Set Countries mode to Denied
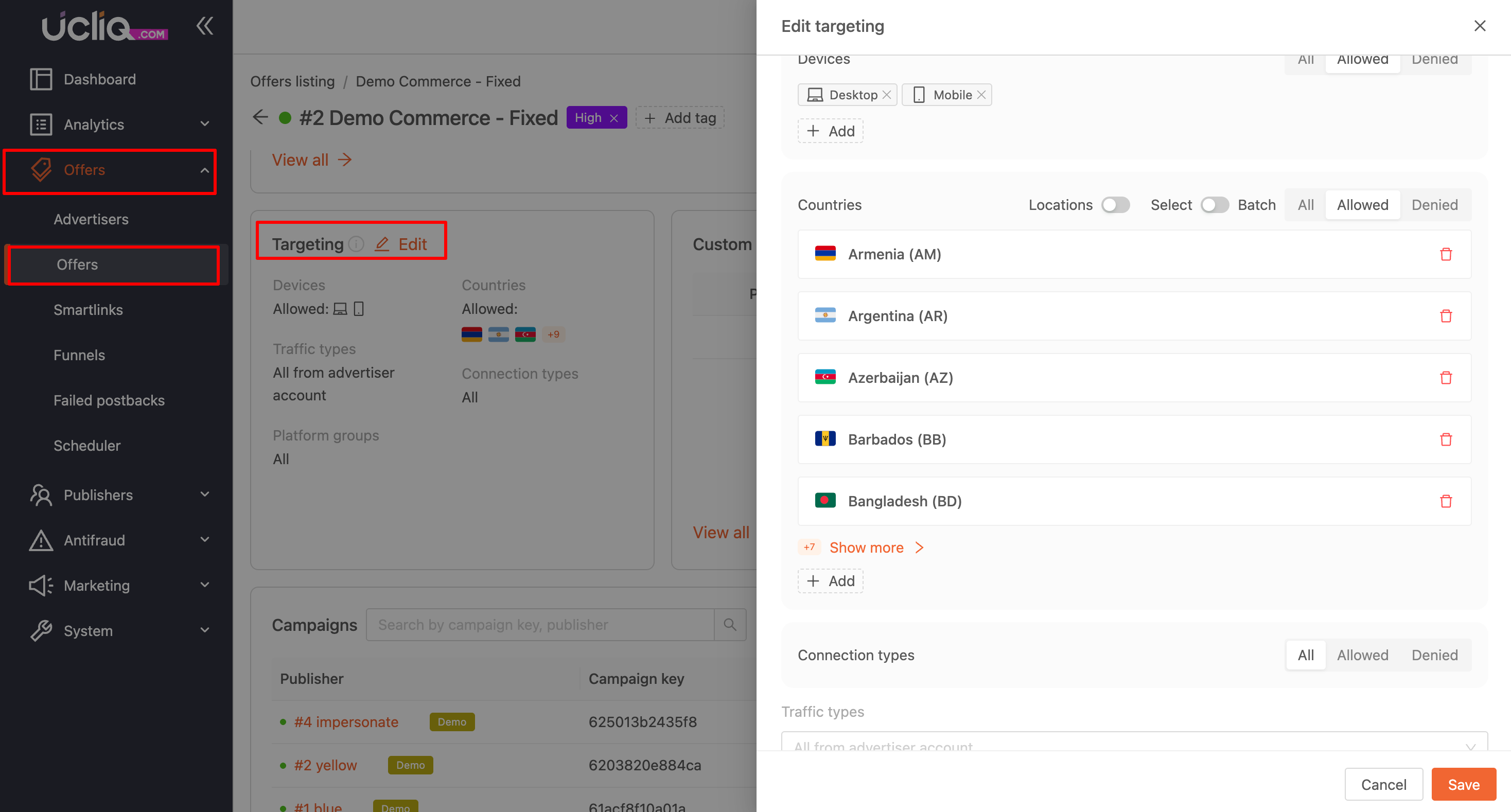 (x=1434, y=205)
